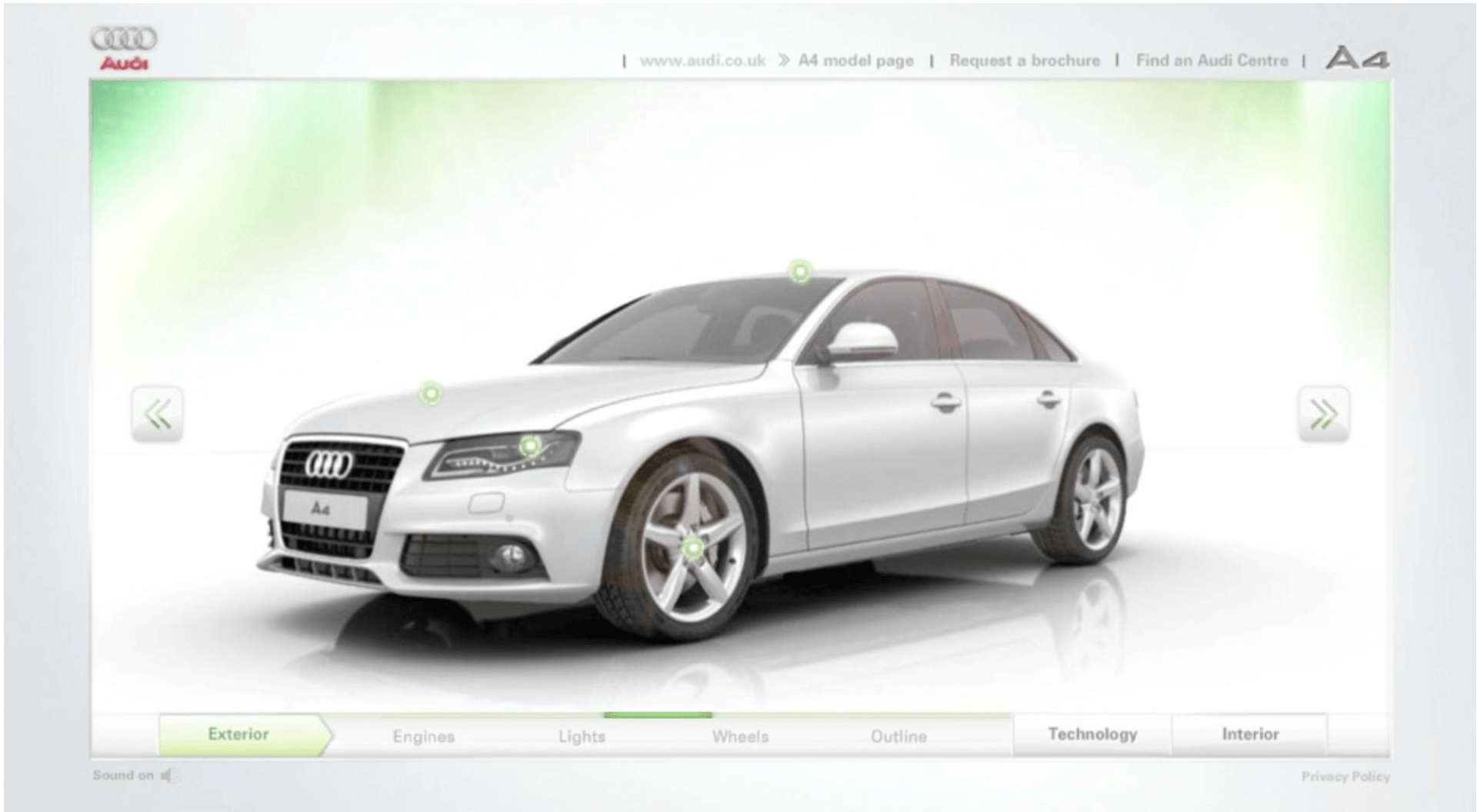Open the Interior tab
Viewport: 1477px width, 812px height.
point(1250,734)
